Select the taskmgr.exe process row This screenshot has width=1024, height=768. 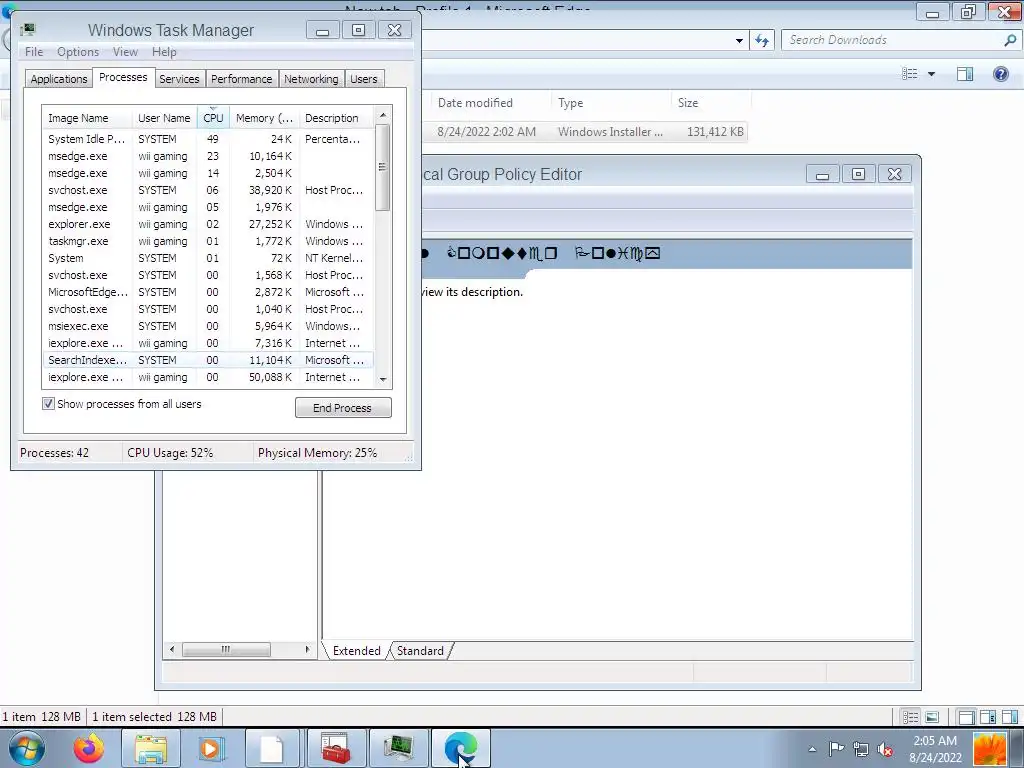[x=208, y=241]
